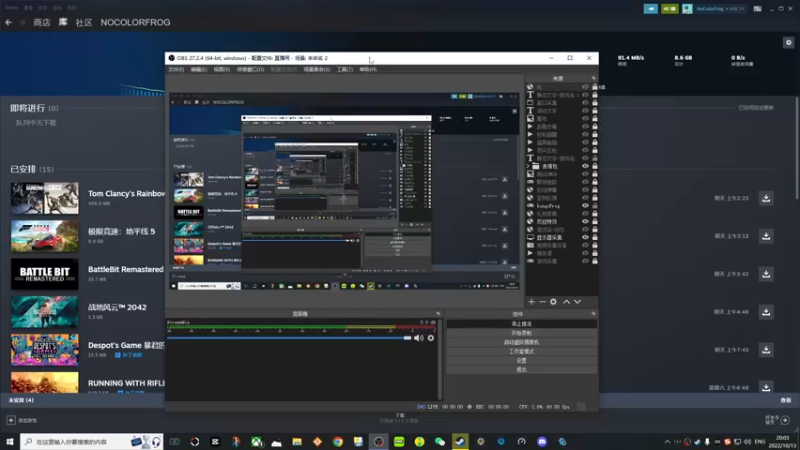800x450 pixels.
Task: Move selected source up
Action: tap(566, 302)
